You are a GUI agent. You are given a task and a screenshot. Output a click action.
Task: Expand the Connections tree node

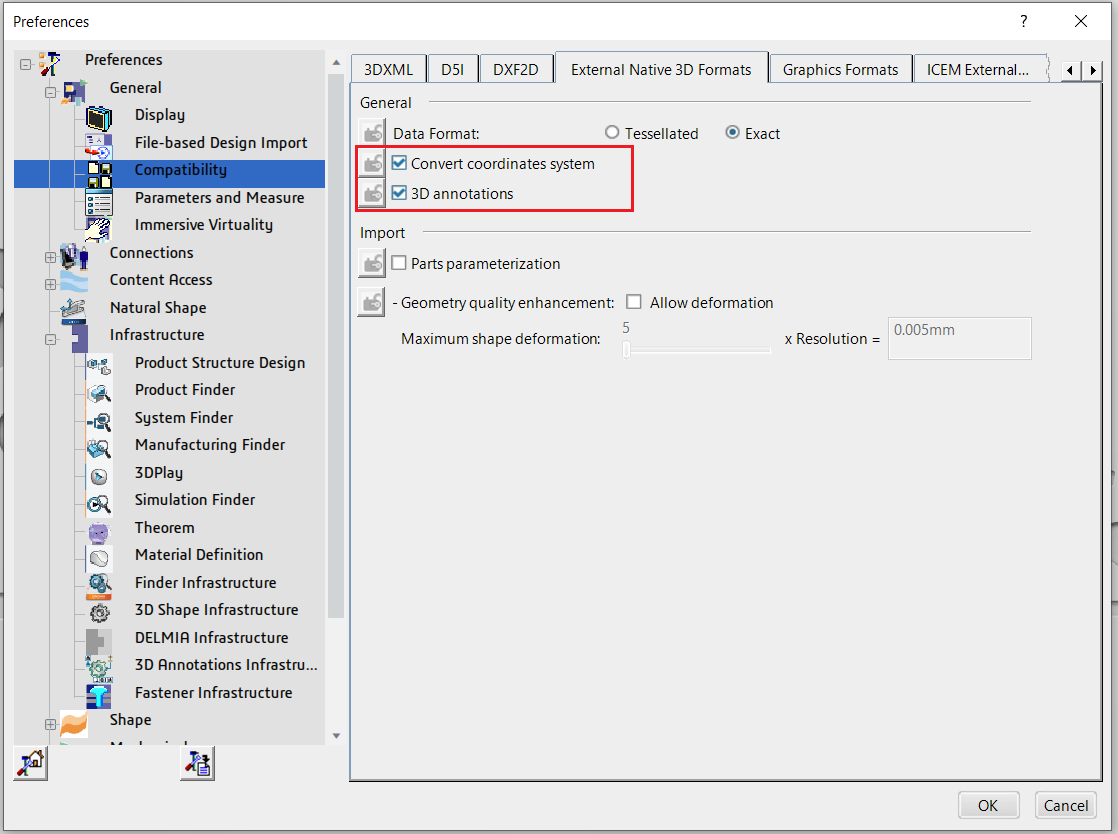[51, 257]
